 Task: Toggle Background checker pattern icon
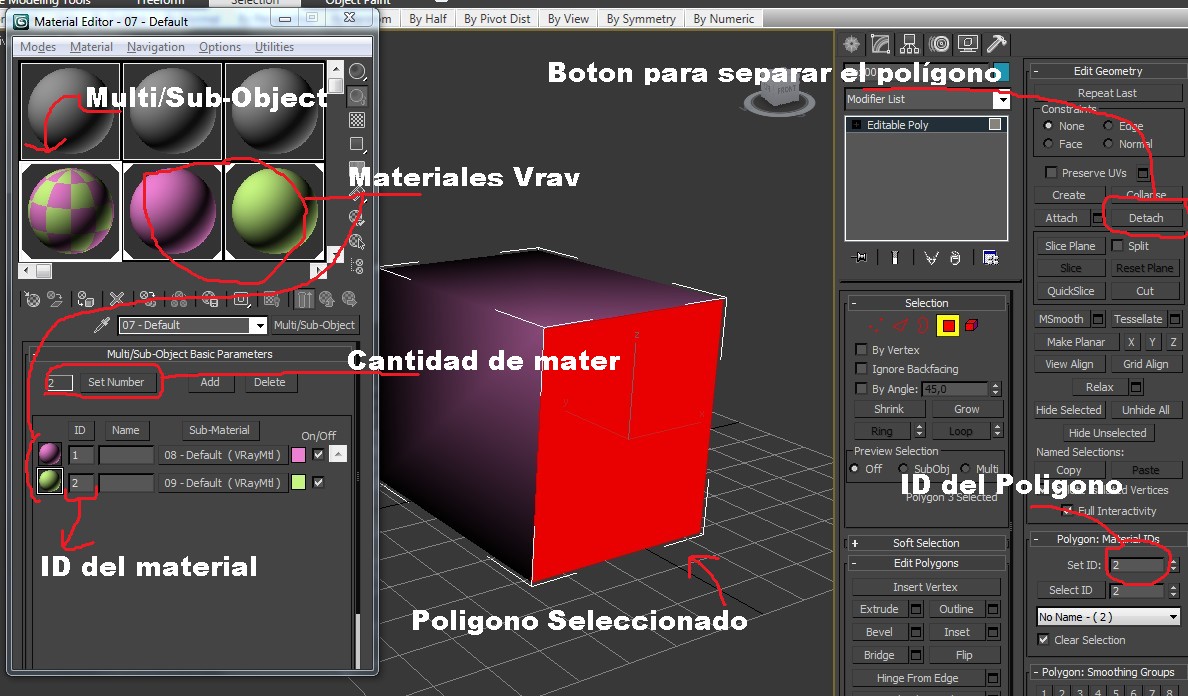[357, 120]
